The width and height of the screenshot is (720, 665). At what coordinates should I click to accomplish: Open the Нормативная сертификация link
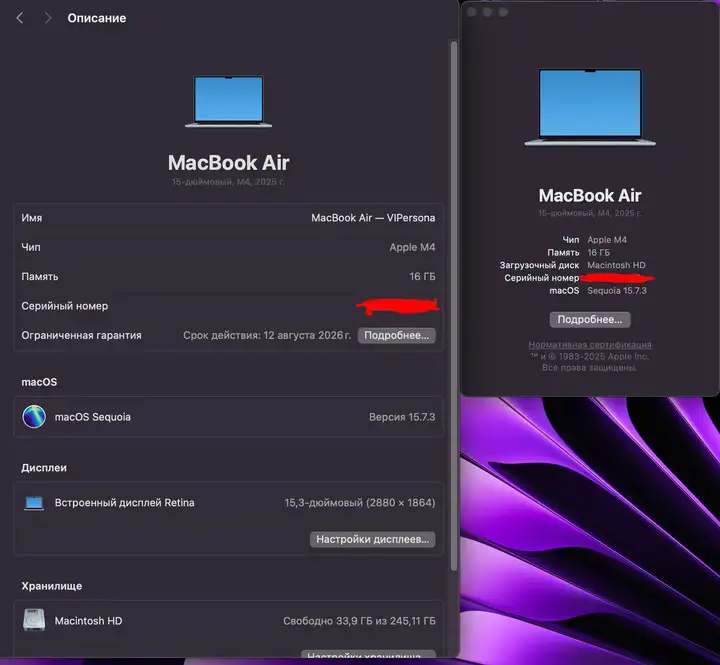pos(590,344)
